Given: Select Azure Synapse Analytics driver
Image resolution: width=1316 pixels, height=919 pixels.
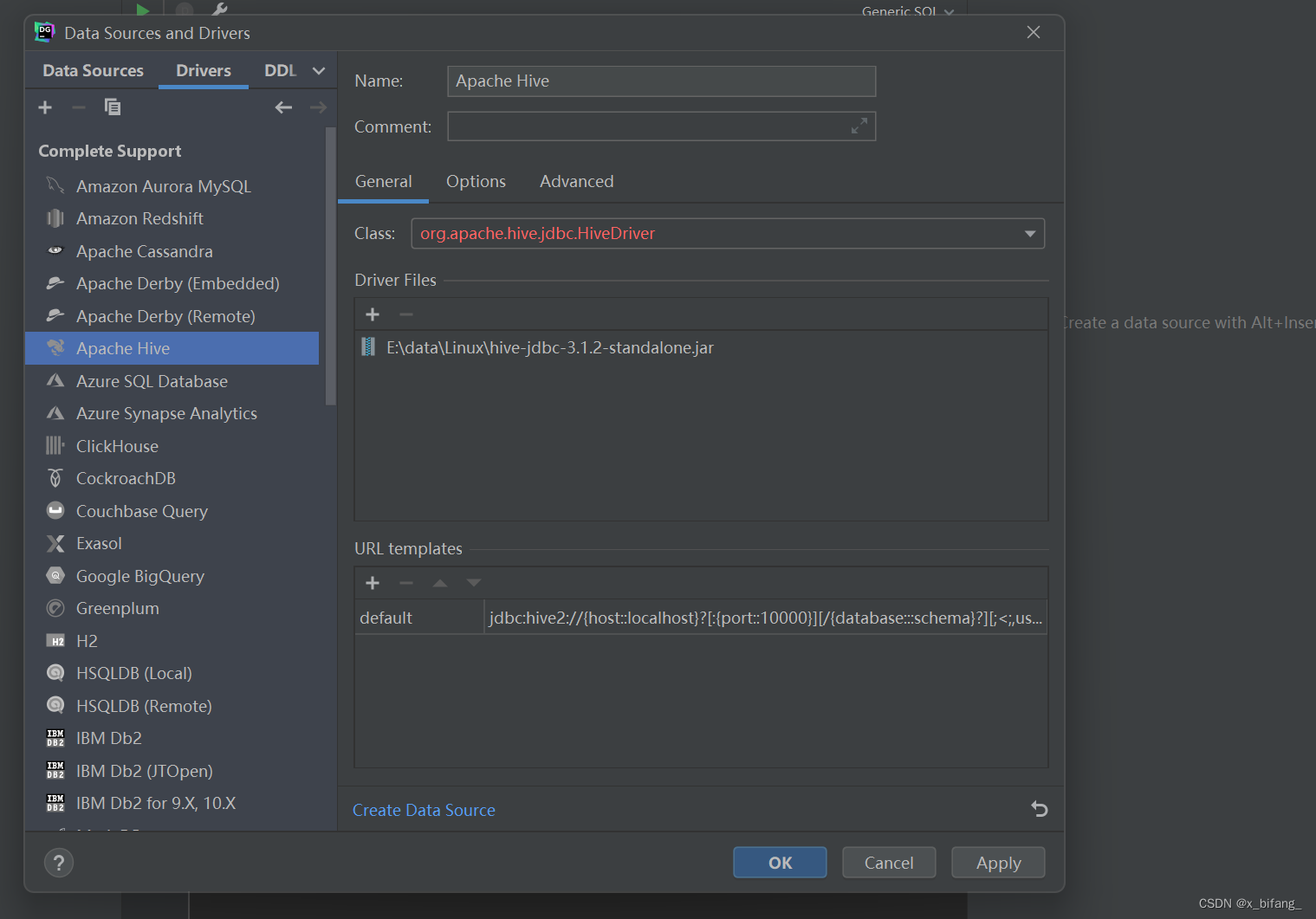Looking at the screenshot, I should coord(172,413).
